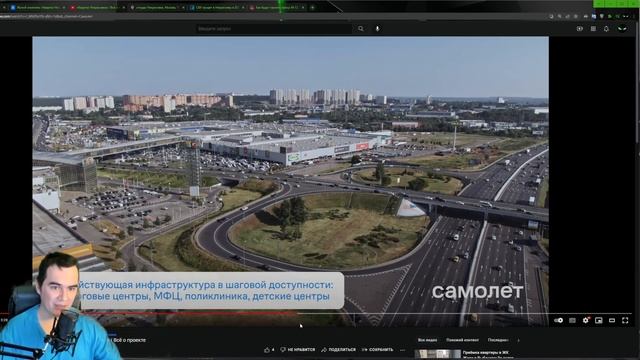Select the 'Последние' filter chip
The image size is (640, 360).
[498, 340]
